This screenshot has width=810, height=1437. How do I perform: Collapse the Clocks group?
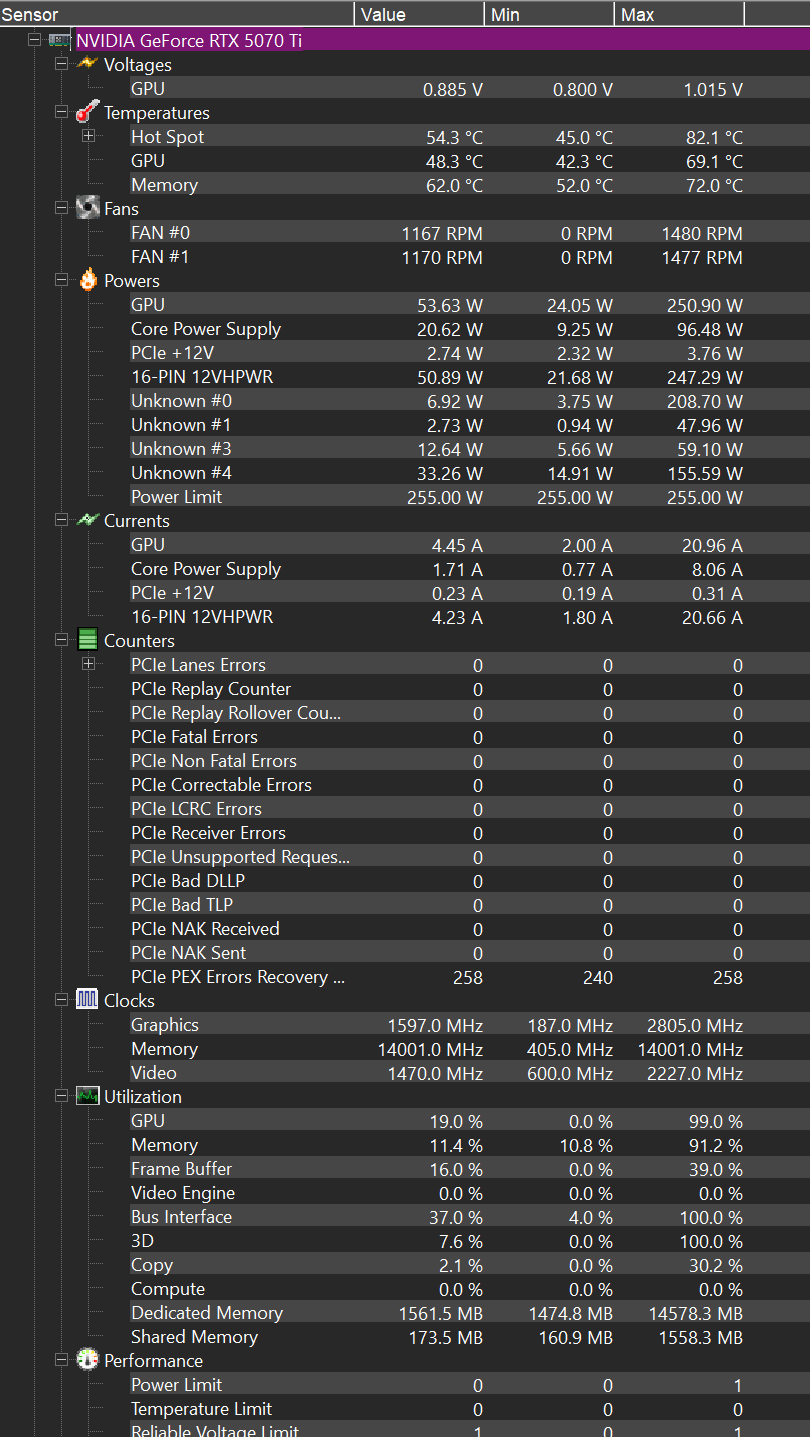(62, 1000)
